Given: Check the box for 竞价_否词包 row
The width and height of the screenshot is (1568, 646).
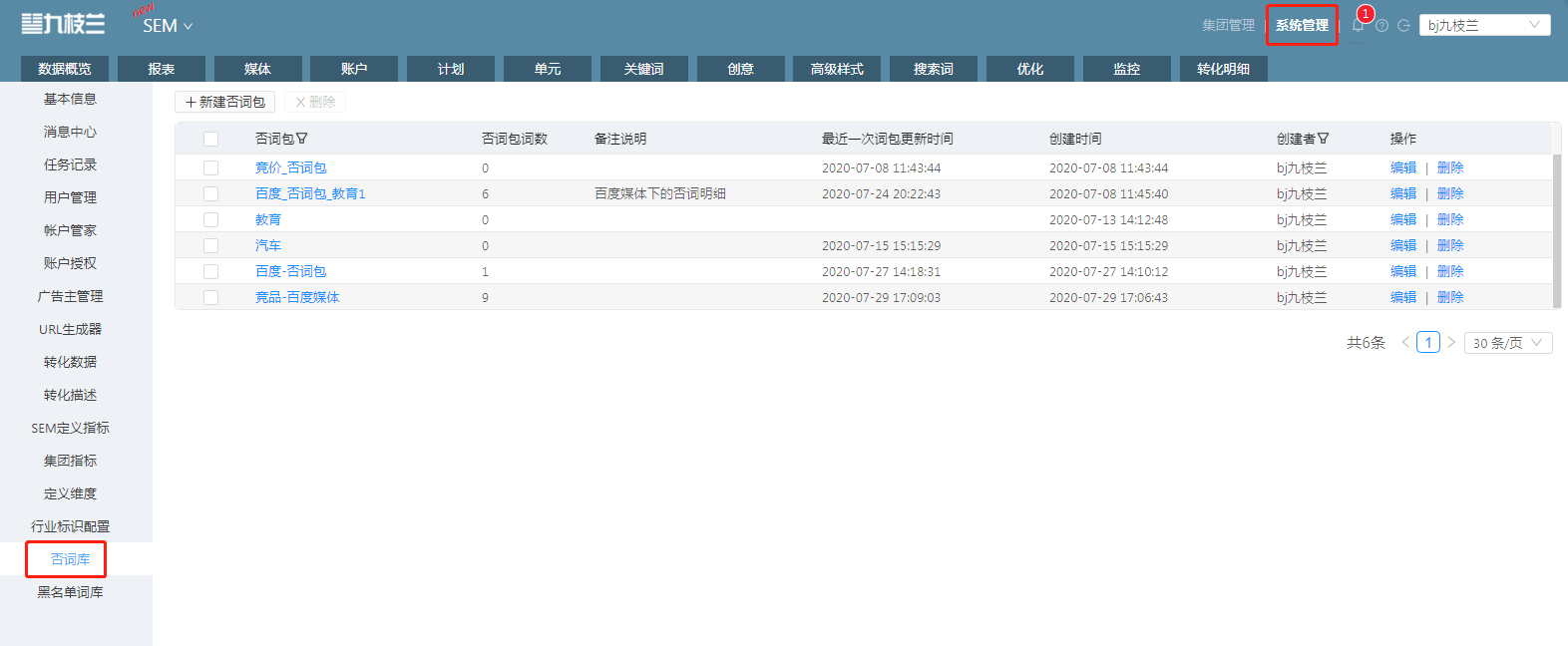Looking at the screenshot, I should 210,167.
